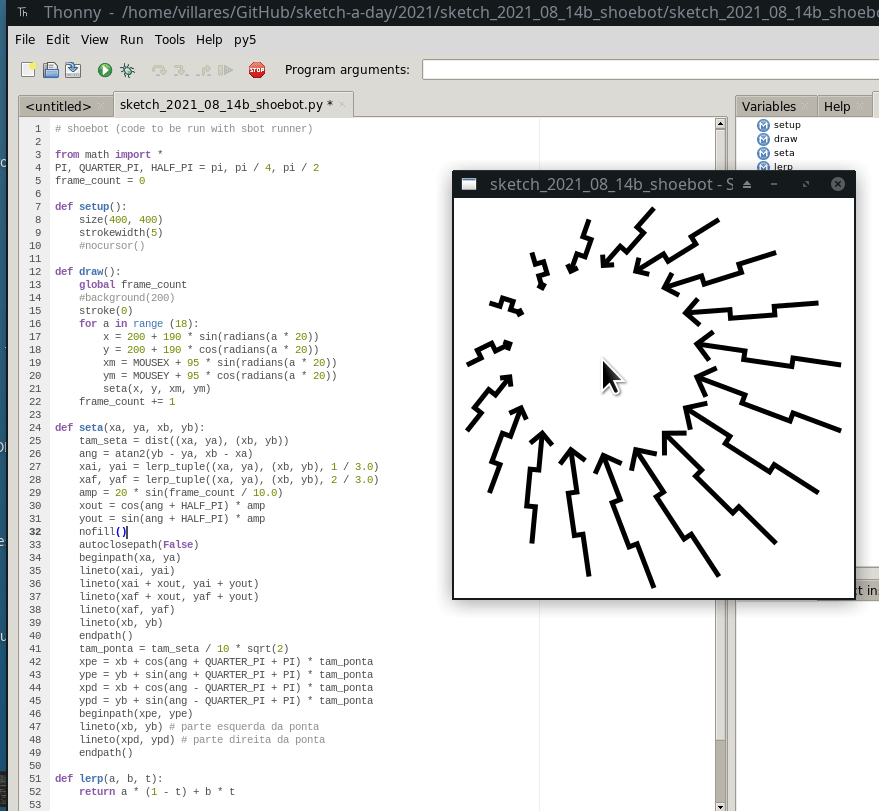Switch to the <untitled> editor tab
Viewport: 879px width, 811px height.
click(x=58, y=106)
